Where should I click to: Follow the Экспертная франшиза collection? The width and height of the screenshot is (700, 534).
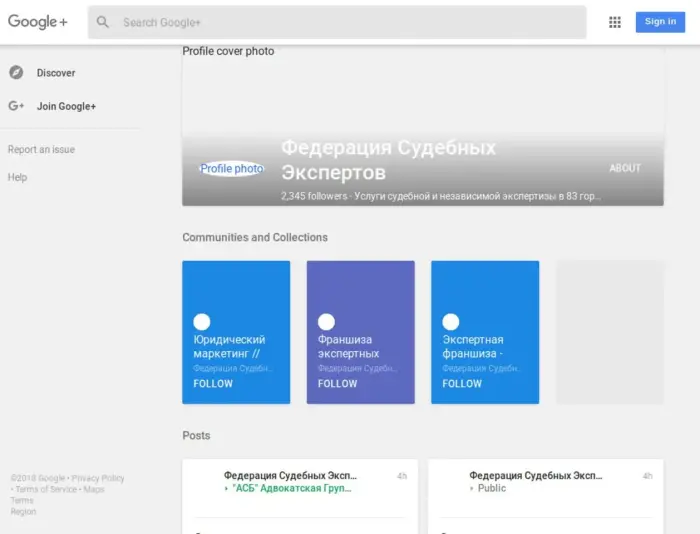(x=462, y=383)
